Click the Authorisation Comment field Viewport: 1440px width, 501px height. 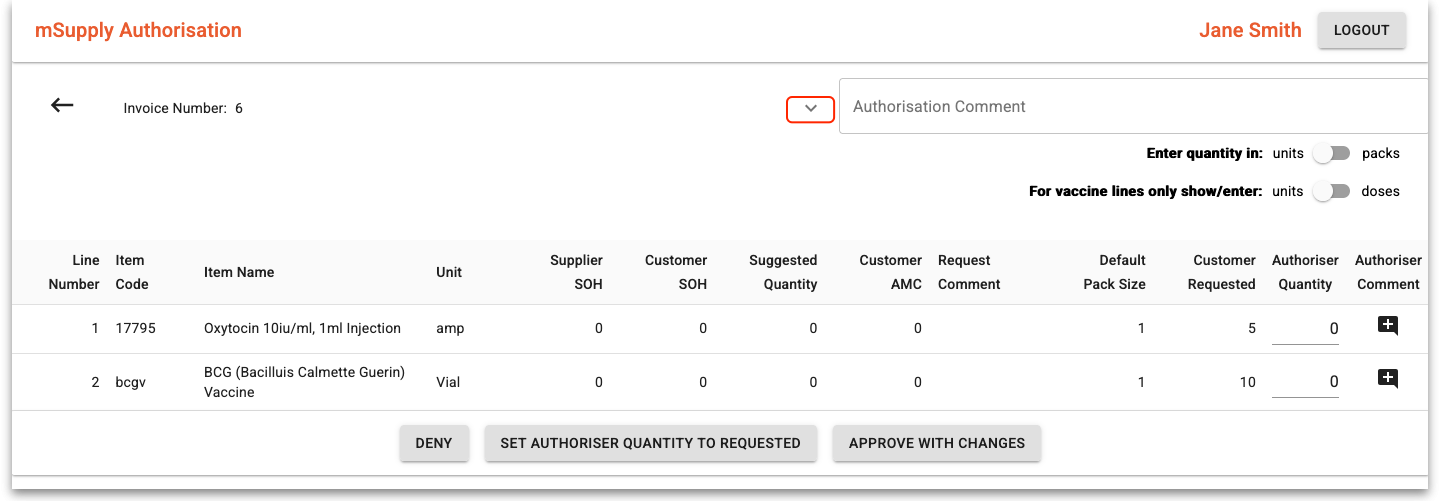[1130, 107]
